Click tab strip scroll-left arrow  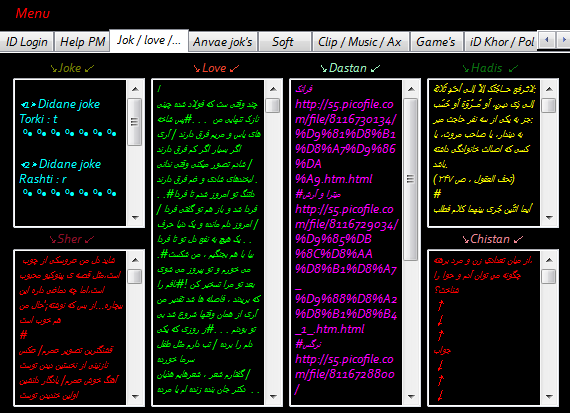click(547, 39)
